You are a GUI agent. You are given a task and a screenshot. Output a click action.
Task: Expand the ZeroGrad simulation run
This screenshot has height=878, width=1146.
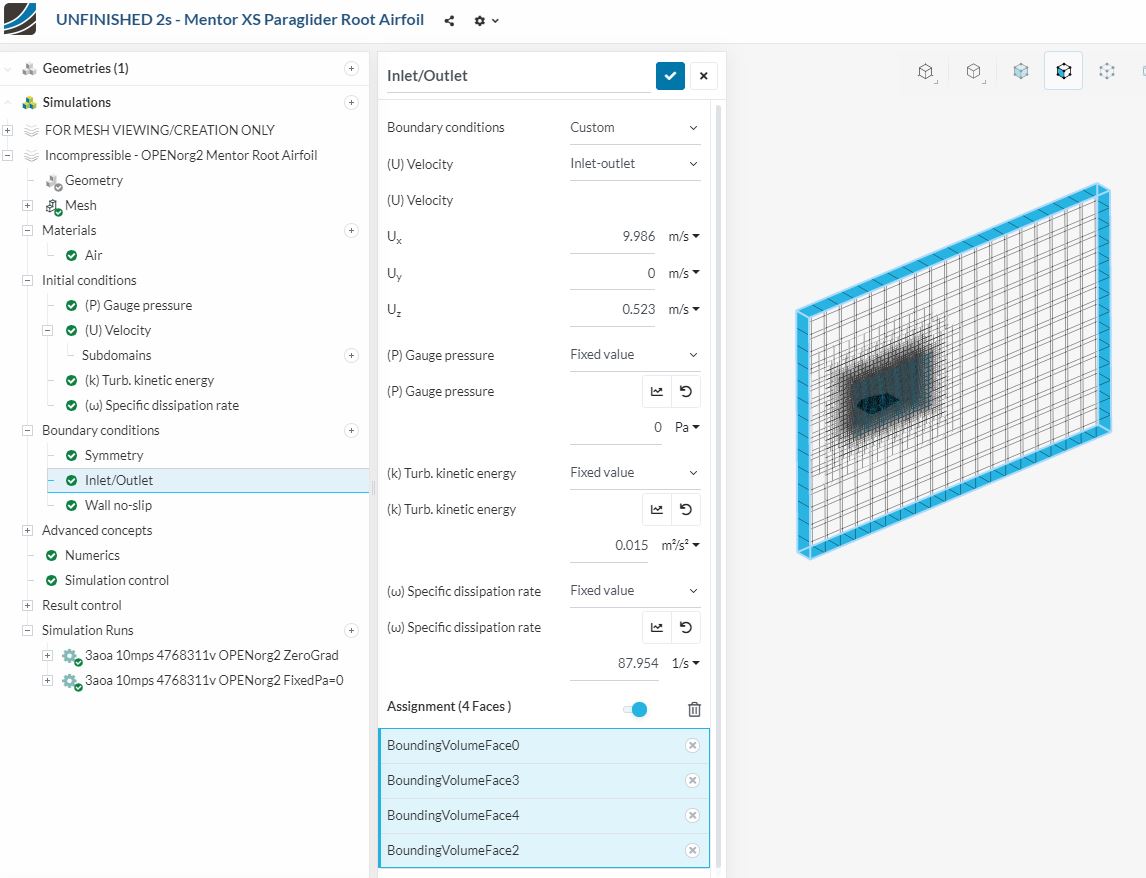coord(48,655)
